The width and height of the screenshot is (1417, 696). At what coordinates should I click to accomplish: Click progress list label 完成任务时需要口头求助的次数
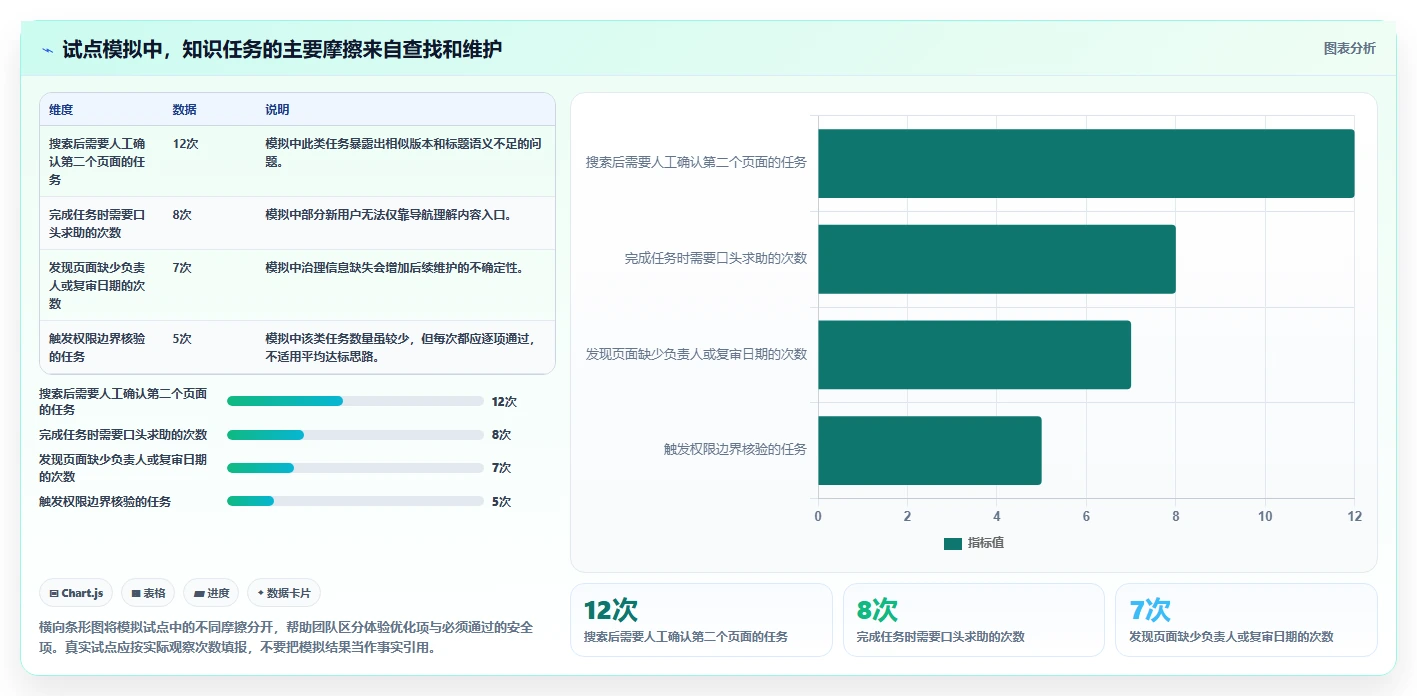123,435
